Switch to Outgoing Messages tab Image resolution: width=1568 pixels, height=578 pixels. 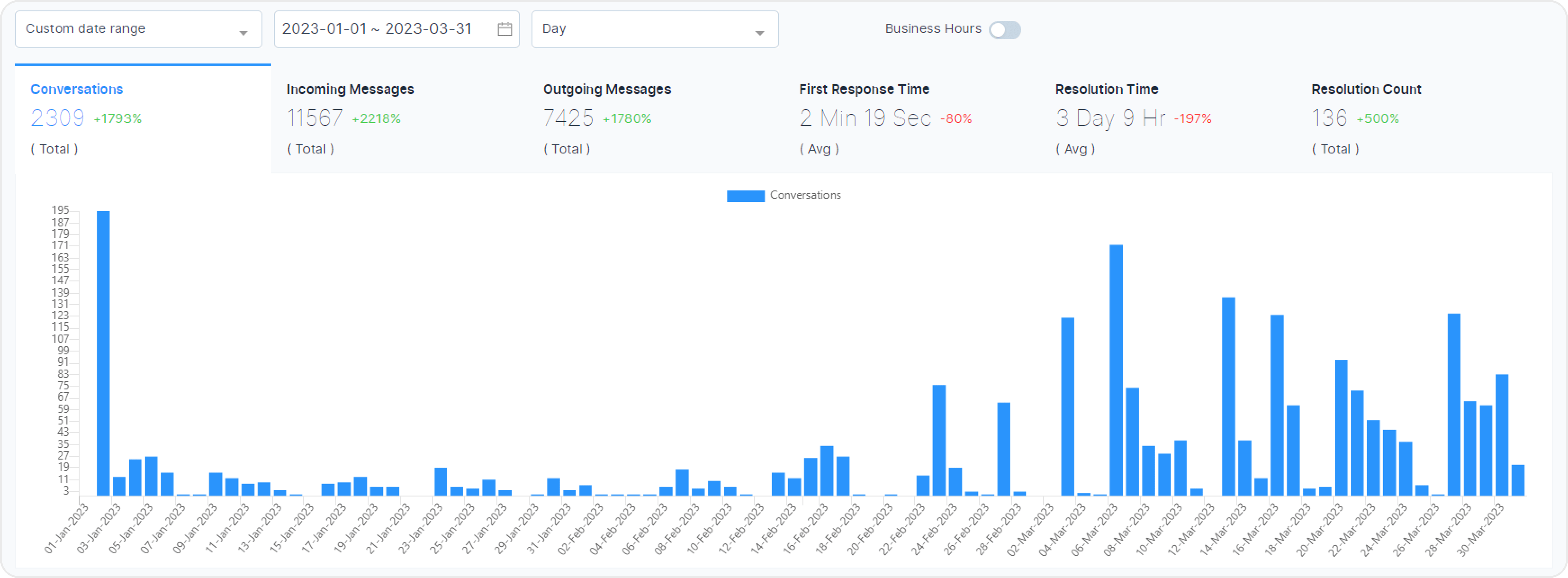[x=655, y=119]
